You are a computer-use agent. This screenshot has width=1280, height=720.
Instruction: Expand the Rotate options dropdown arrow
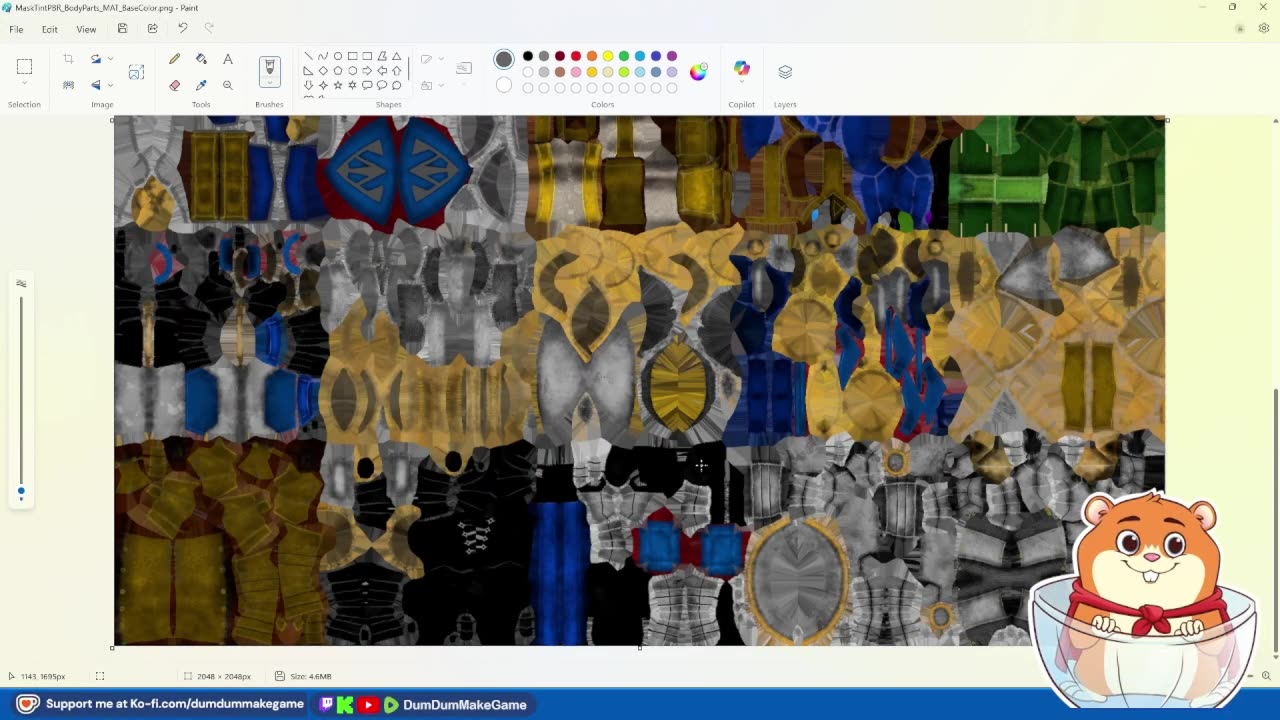tap(110, 59)
